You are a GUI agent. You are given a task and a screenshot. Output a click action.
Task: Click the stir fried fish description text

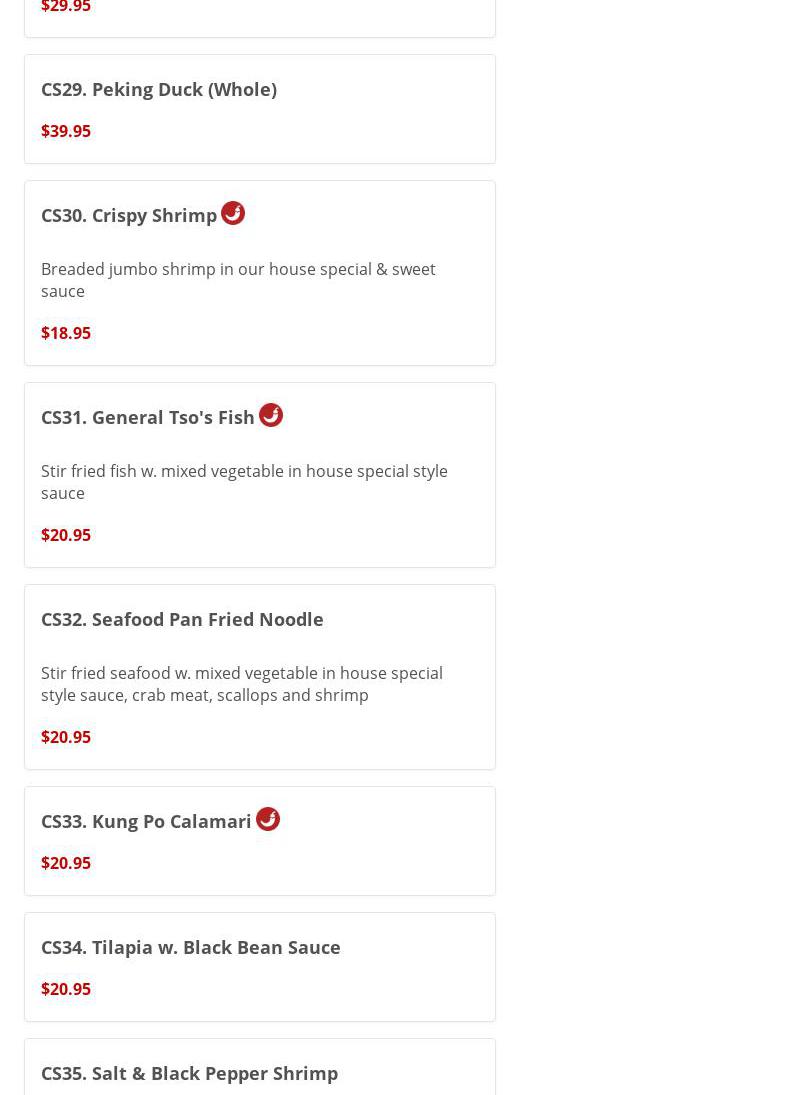[x=244, y=482]
